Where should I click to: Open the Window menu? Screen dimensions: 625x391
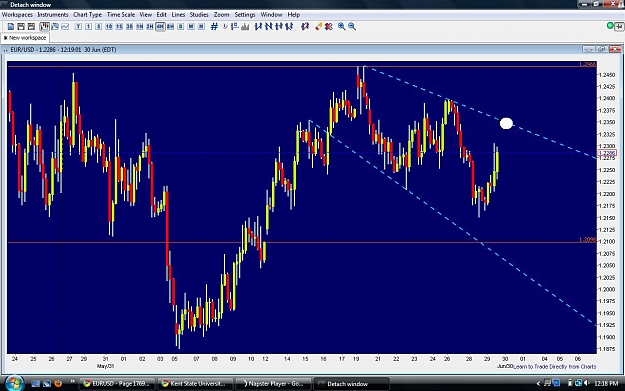271,15
